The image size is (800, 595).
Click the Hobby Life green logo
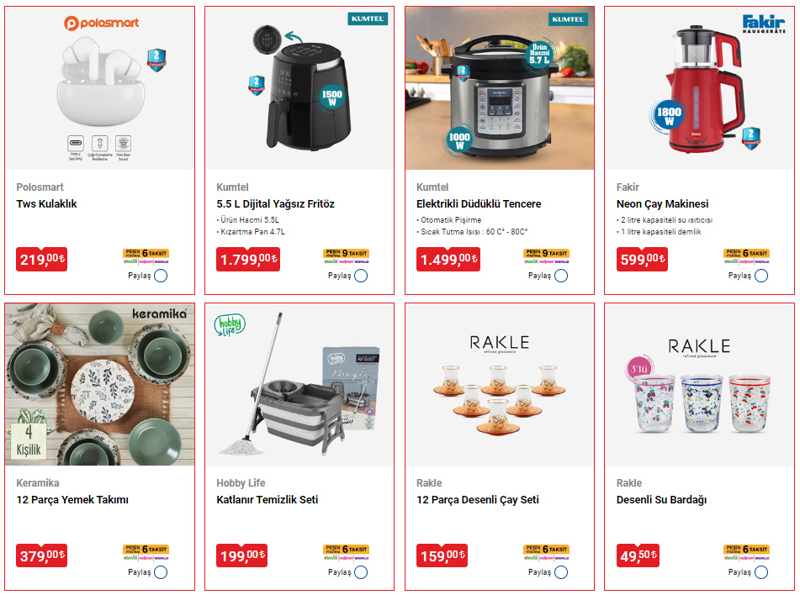(230, 325)
